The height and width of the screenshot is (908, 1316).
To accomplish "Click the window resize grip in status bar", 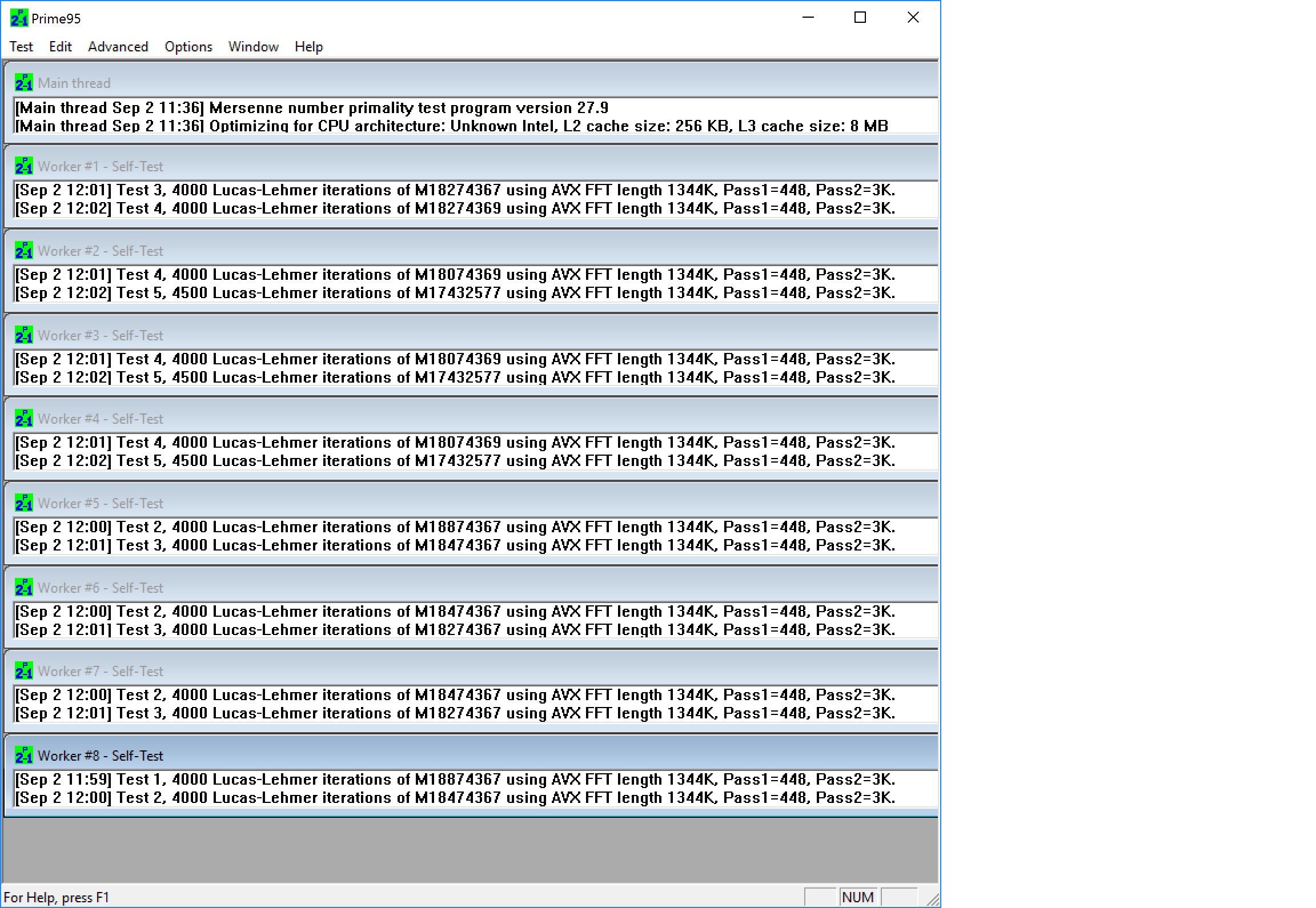I will (x=933, y=900).
